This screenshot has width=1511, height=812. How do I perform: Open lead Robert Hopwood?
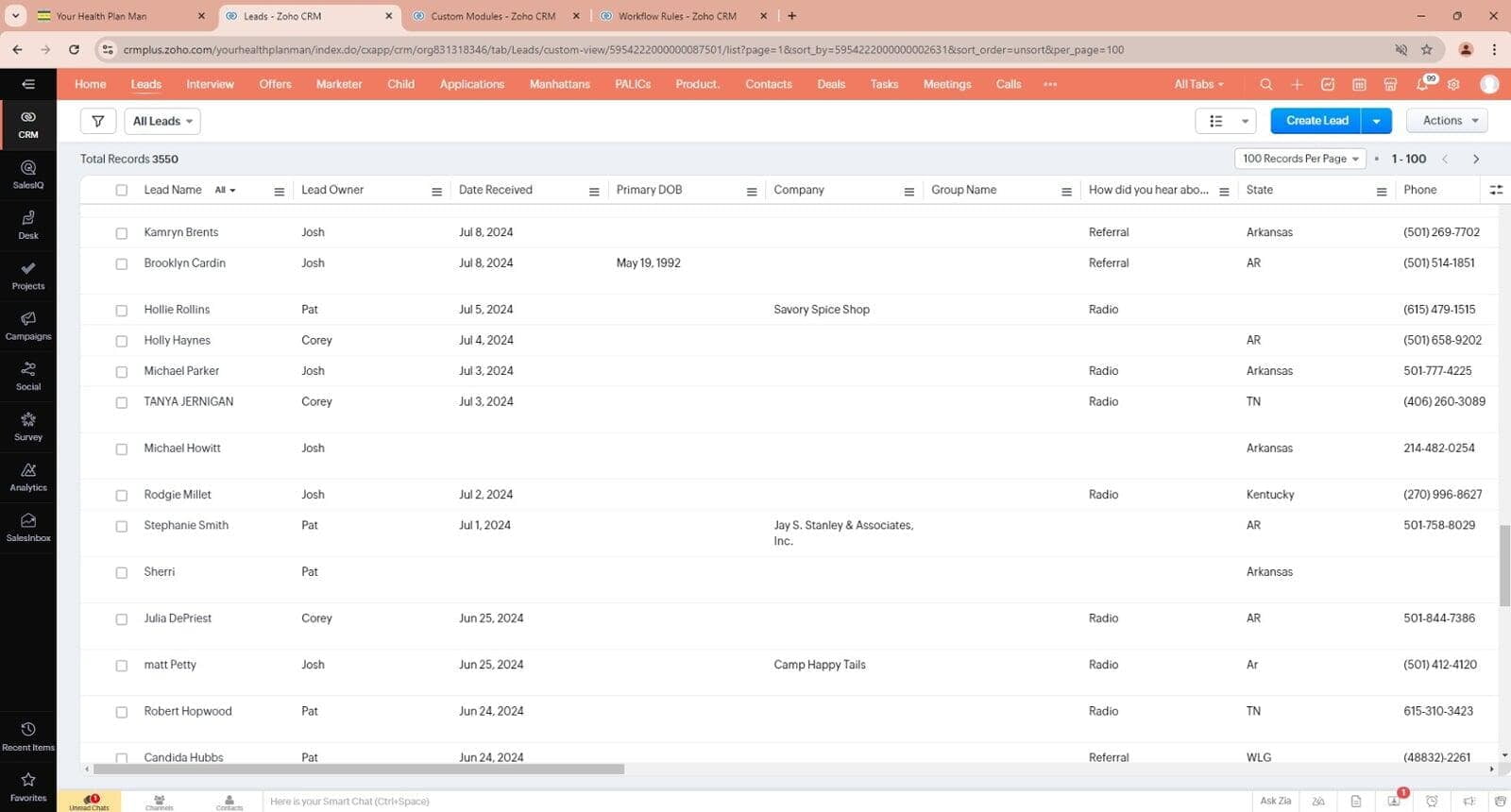coord(188,711)
